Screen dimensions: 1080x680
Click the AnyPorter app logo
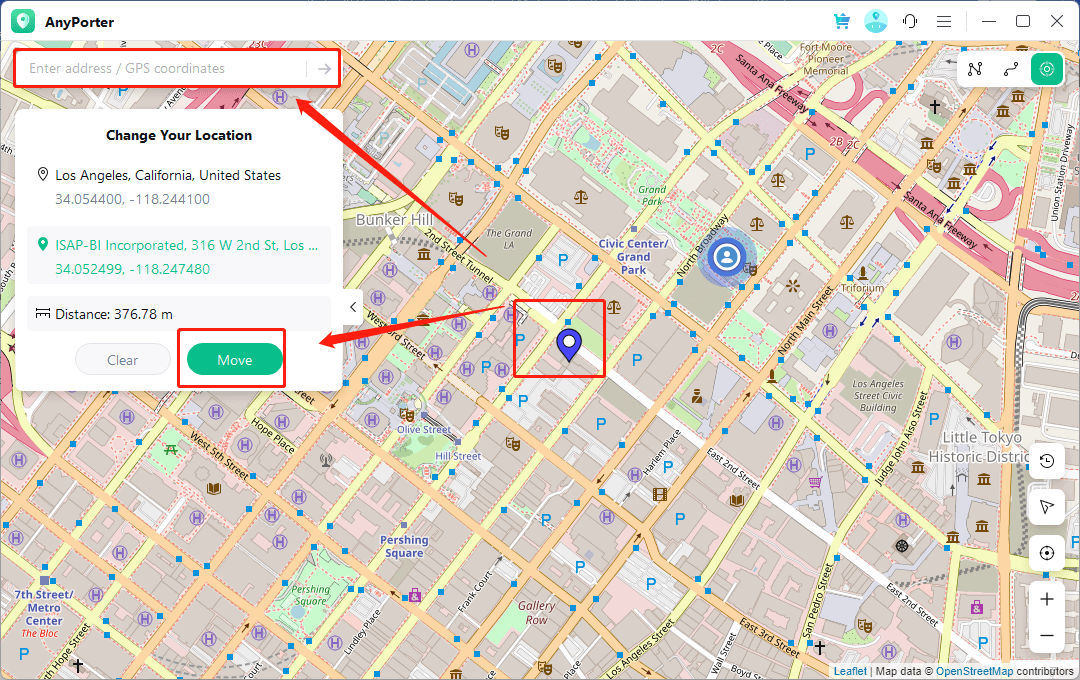pyautogui.click(x=23, y=21)
